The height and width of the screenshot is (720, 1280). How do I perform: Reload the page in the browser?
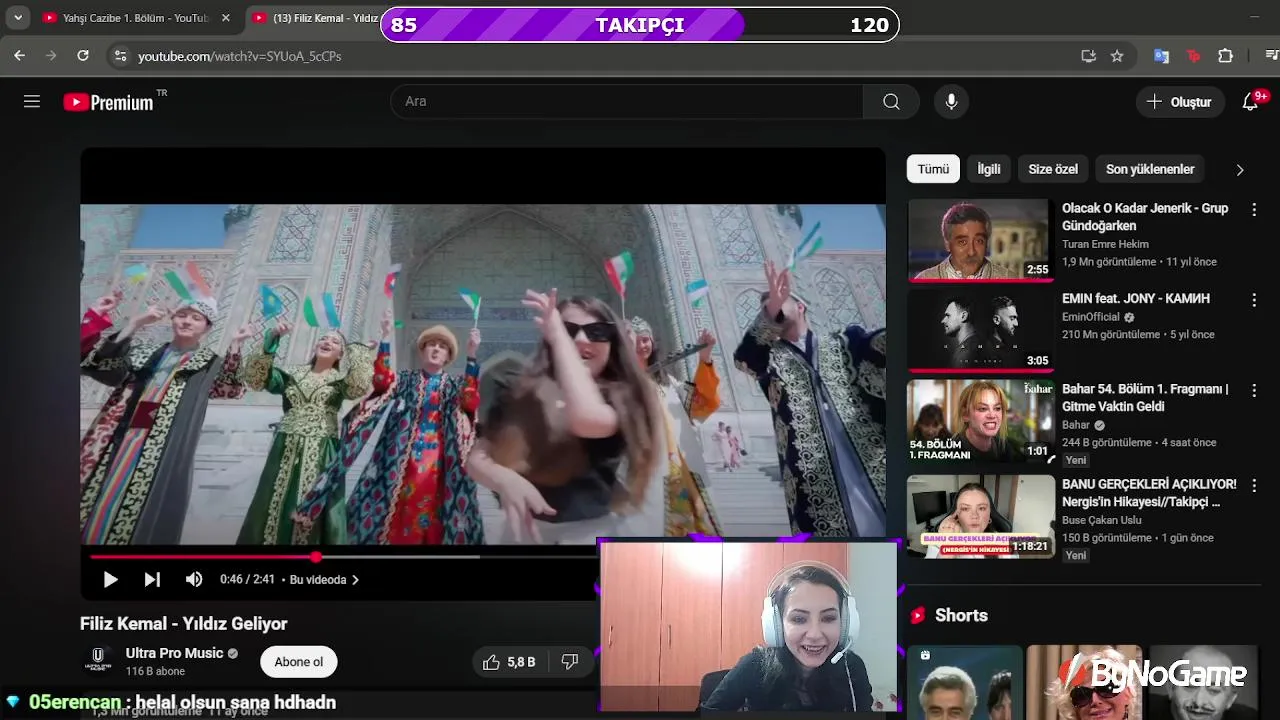pyautogui.click(x=83, y=56)
